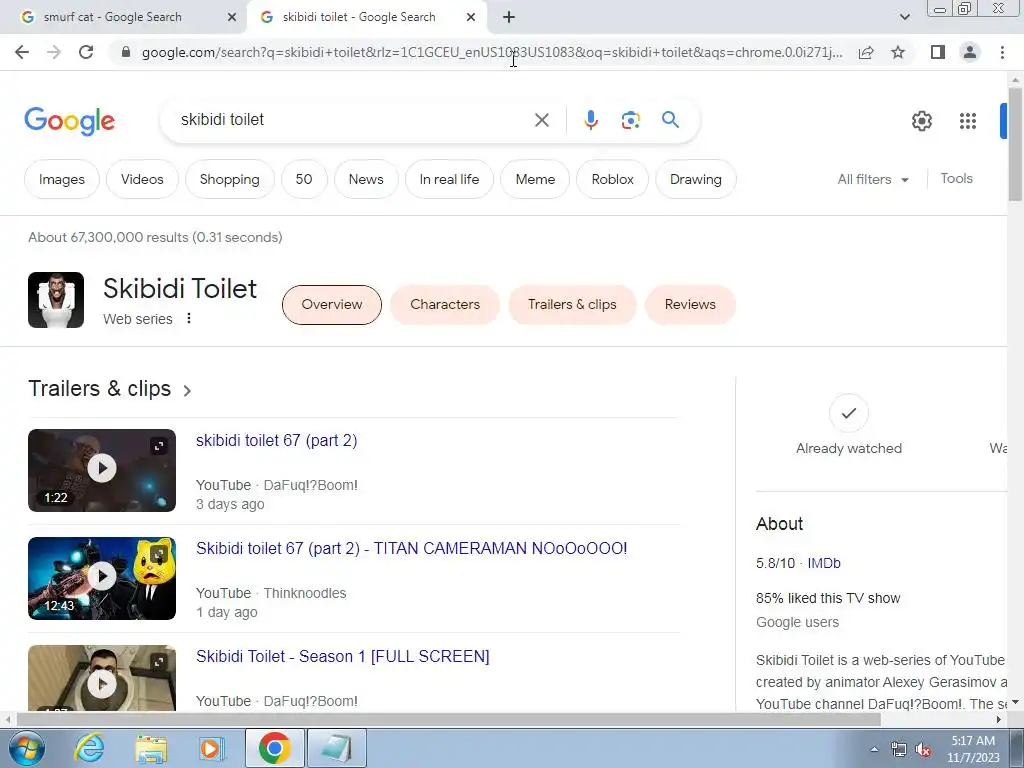
Task: Submit search with the magnifier icon
Action: pos(670,120)
